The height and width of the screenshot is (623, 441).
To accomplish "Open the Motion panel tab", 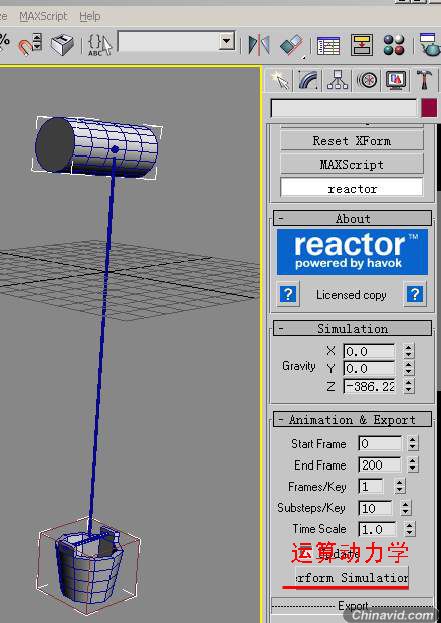I will (x=366, y=81).
